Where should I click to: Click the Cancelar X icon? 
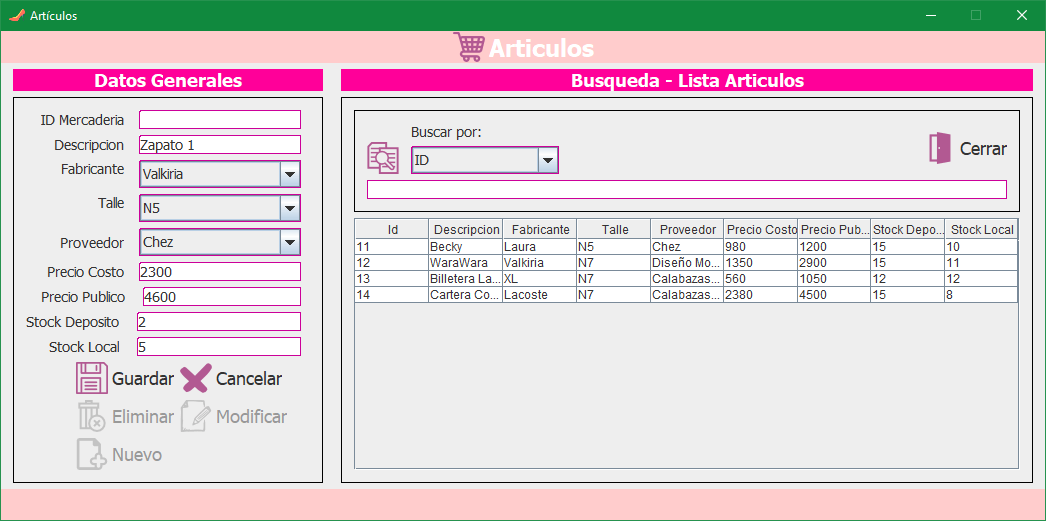(196, 379)
